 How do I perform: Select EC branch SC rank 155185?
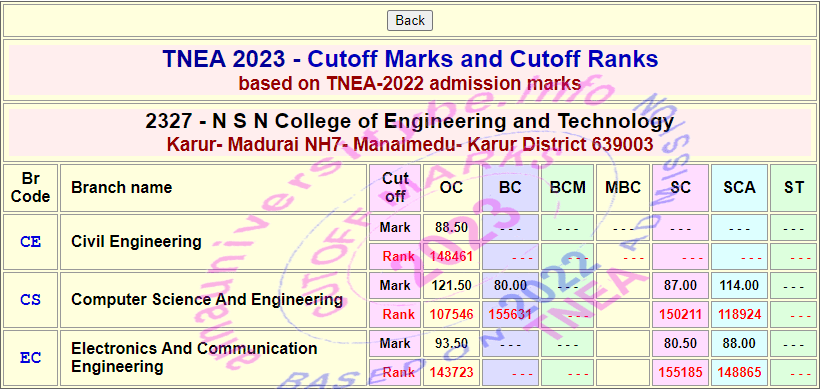coord(680,373)
